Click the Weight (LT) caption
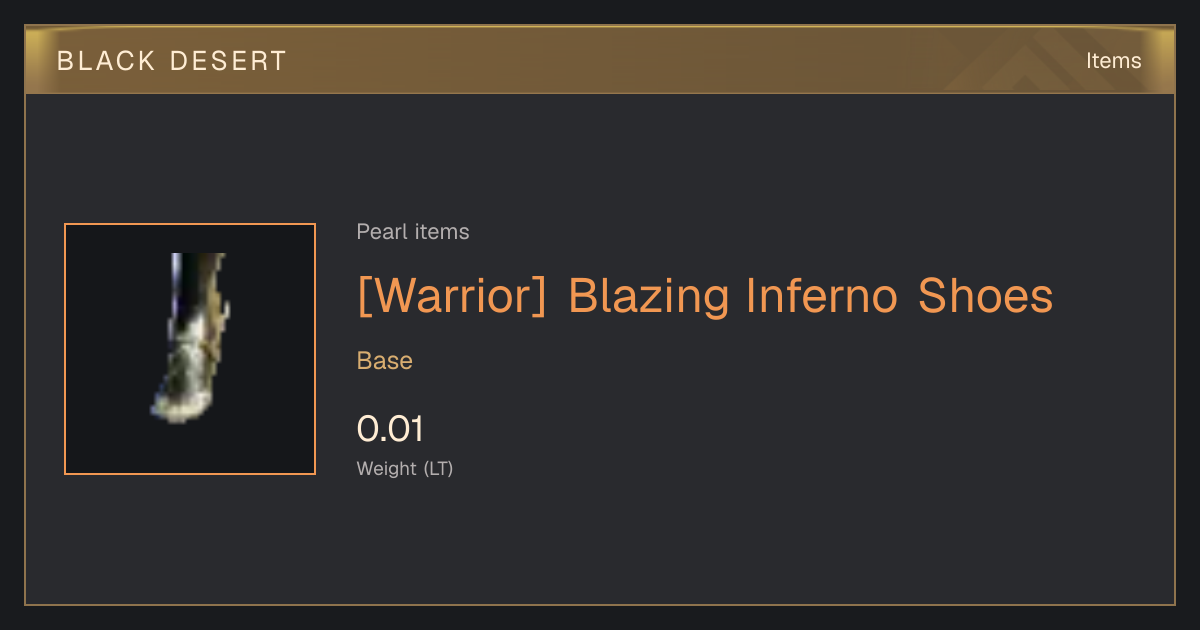 (405, 468)
